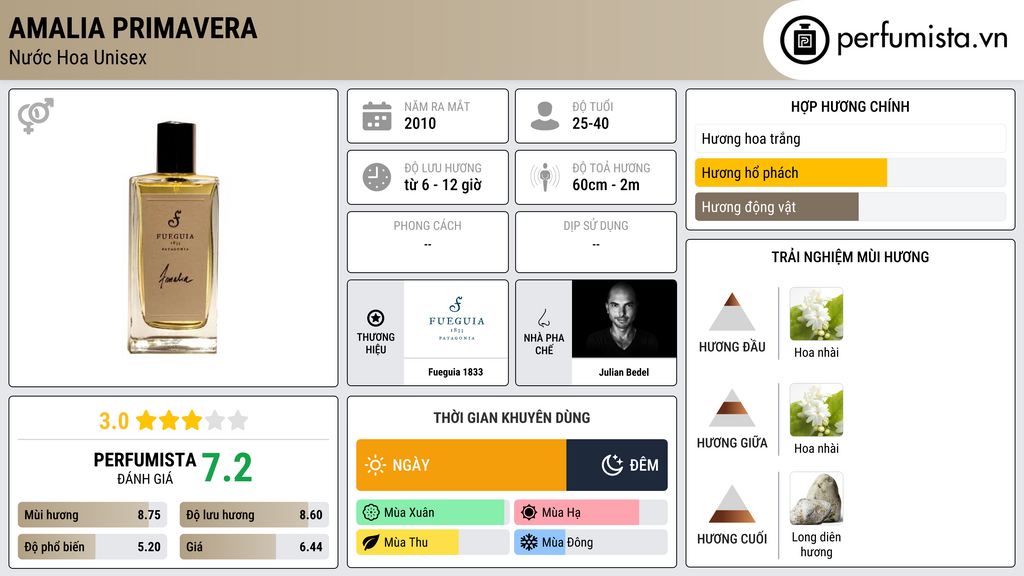The width and height of the screenshot is (1024, 576).
Task: Click the clock icon for Độ lưu hương
Action: [x=377, y=178]
